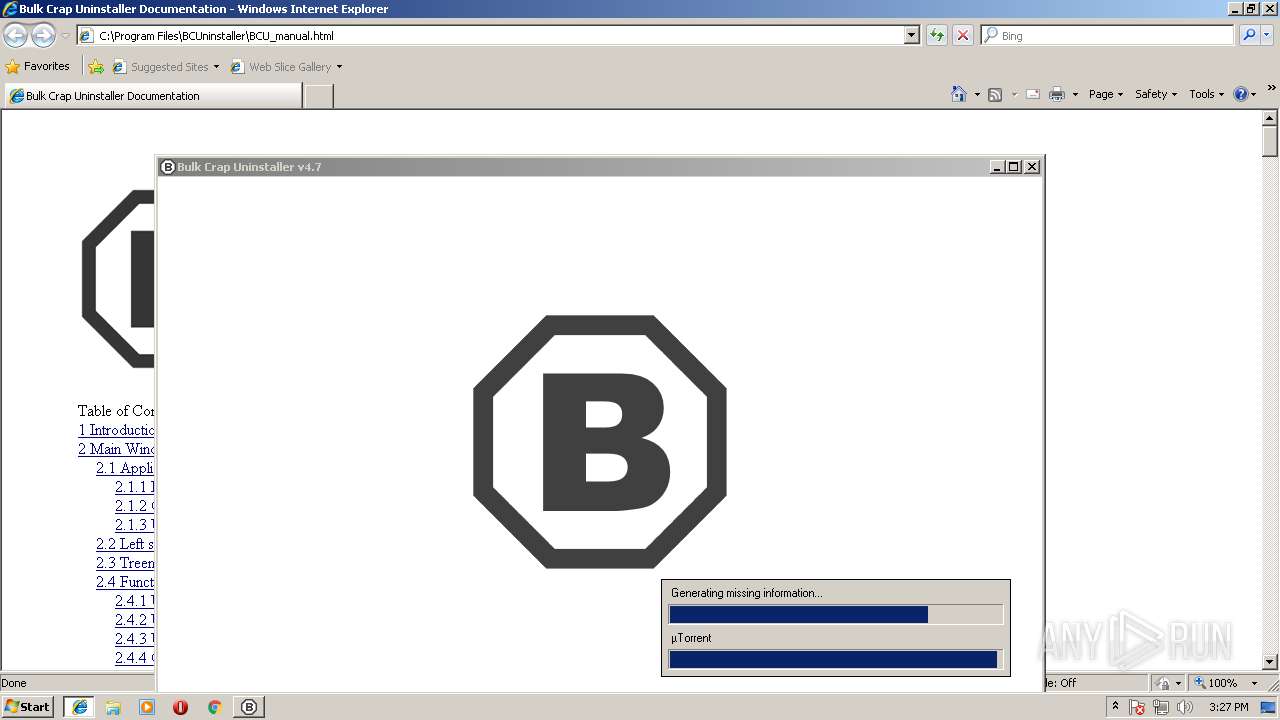Viewport: 1280px width, 720px height.
Task: Launch Windows Media Player from taskbar
Action: 147,707
